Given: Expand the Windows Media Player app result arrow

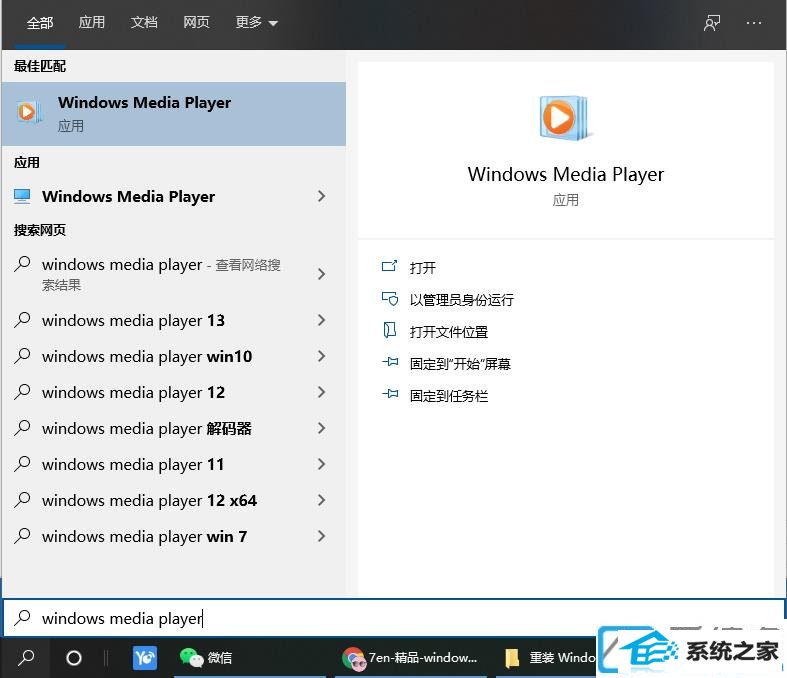Looking at the screenshot, I should tap(322, 196).
